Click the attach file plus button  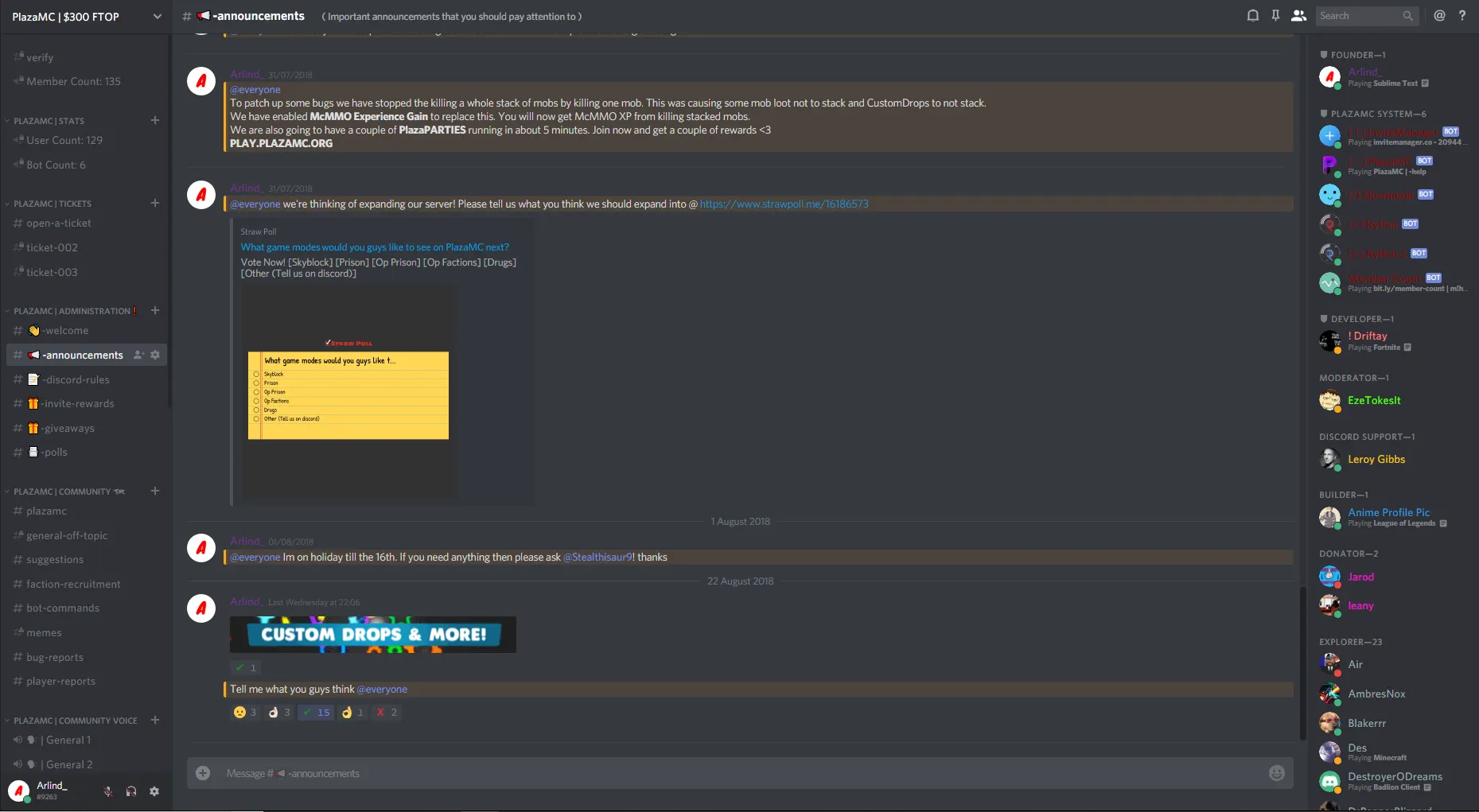click(x=203, y=773)
